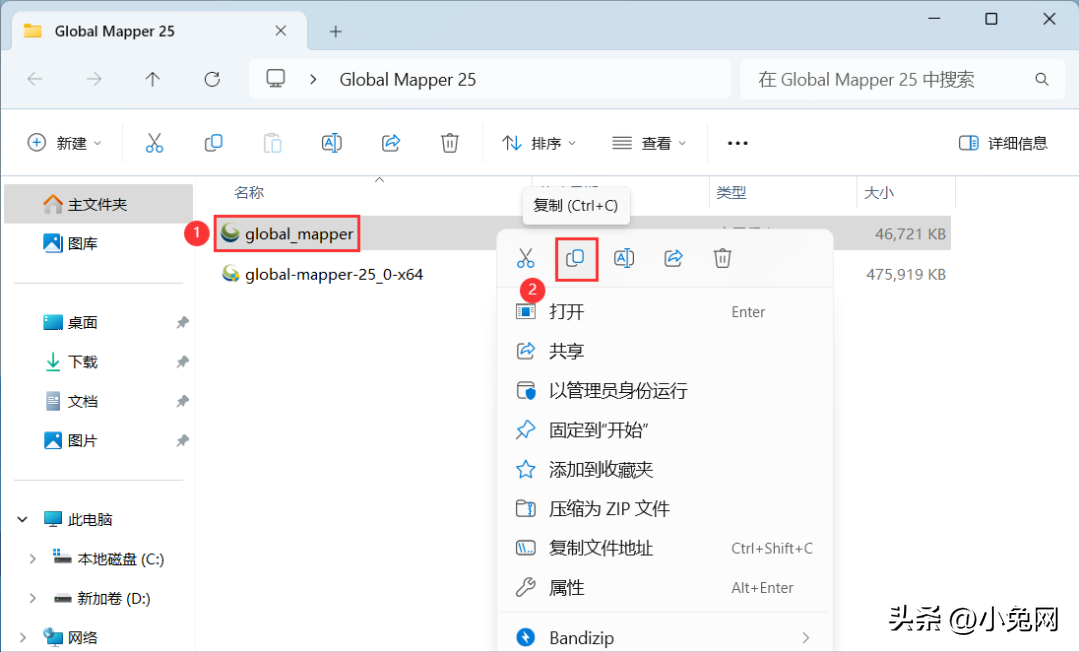Toggle the 详细信息 details pane
The image size is (1079, 652).
(1003, 143)
